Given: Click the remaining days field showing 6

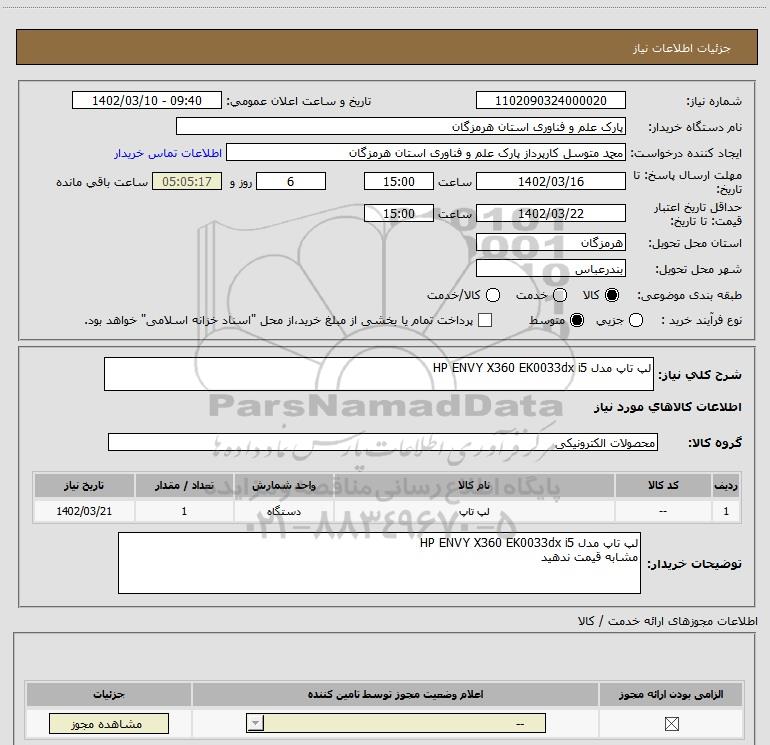Looking at the screenshot, I should [291, 181].
